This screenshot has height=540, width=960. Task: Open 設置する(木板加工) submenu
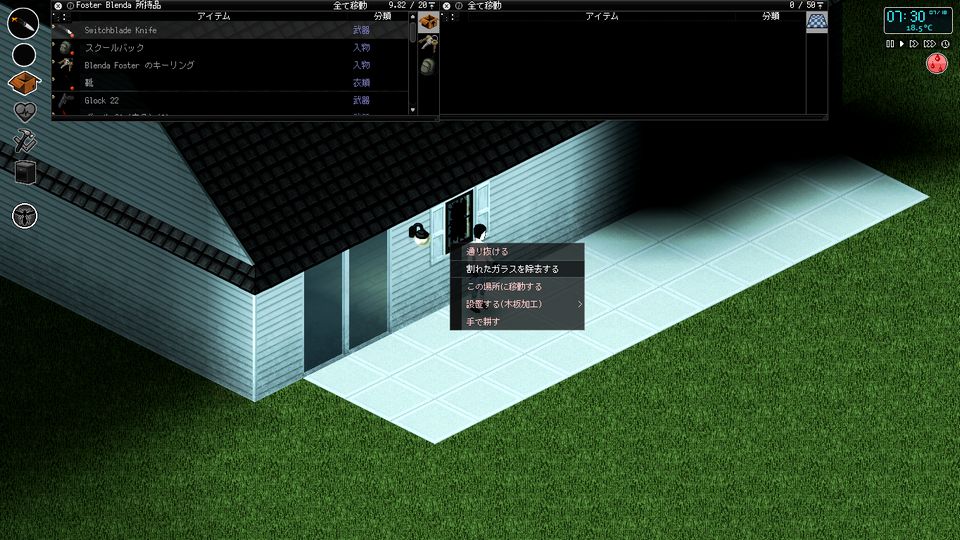517,304
